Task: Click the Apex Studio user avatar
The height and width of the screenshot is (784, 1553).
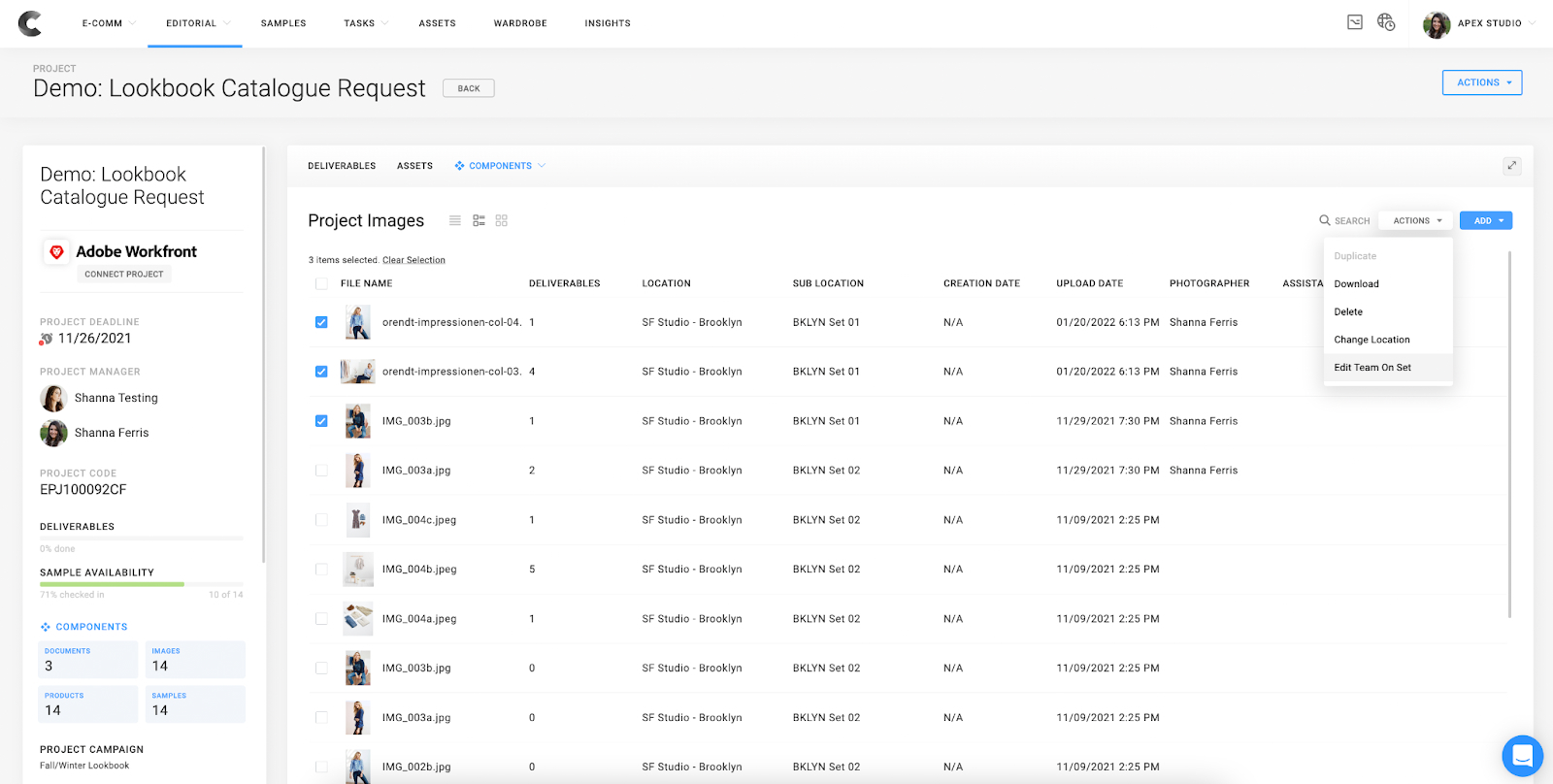Action: (1437, 23)
